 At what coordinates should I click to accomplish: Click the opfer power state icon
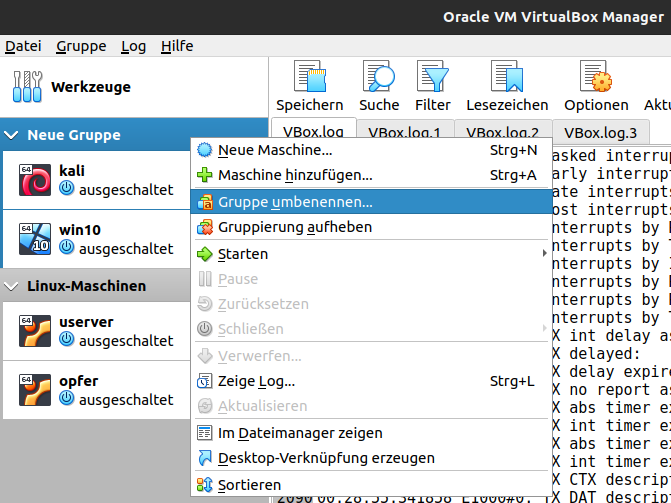click(66, 399)
